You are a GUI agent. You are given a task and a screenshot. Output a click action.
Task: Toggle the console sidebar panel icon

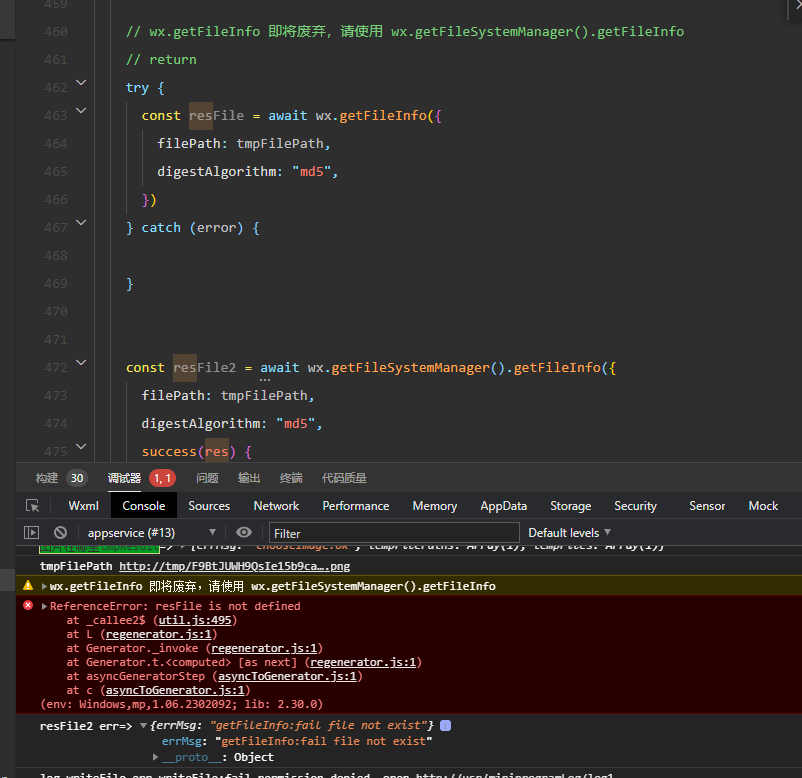tap(32, 532)
